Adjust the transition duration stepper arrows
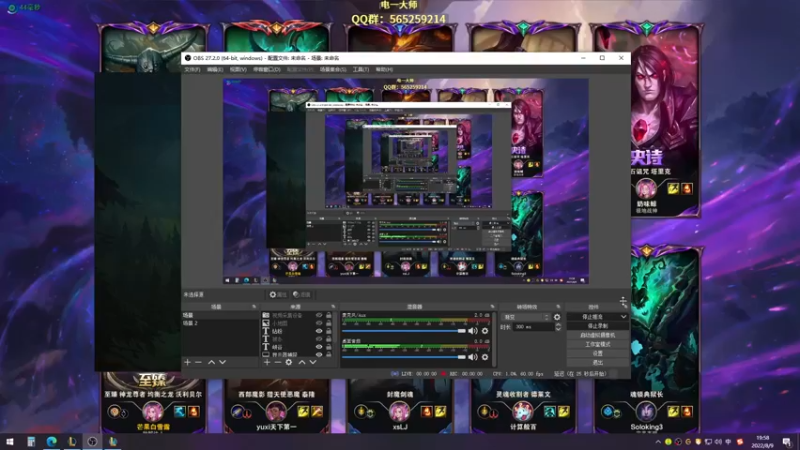800x450 pixels. coord(558,327)
